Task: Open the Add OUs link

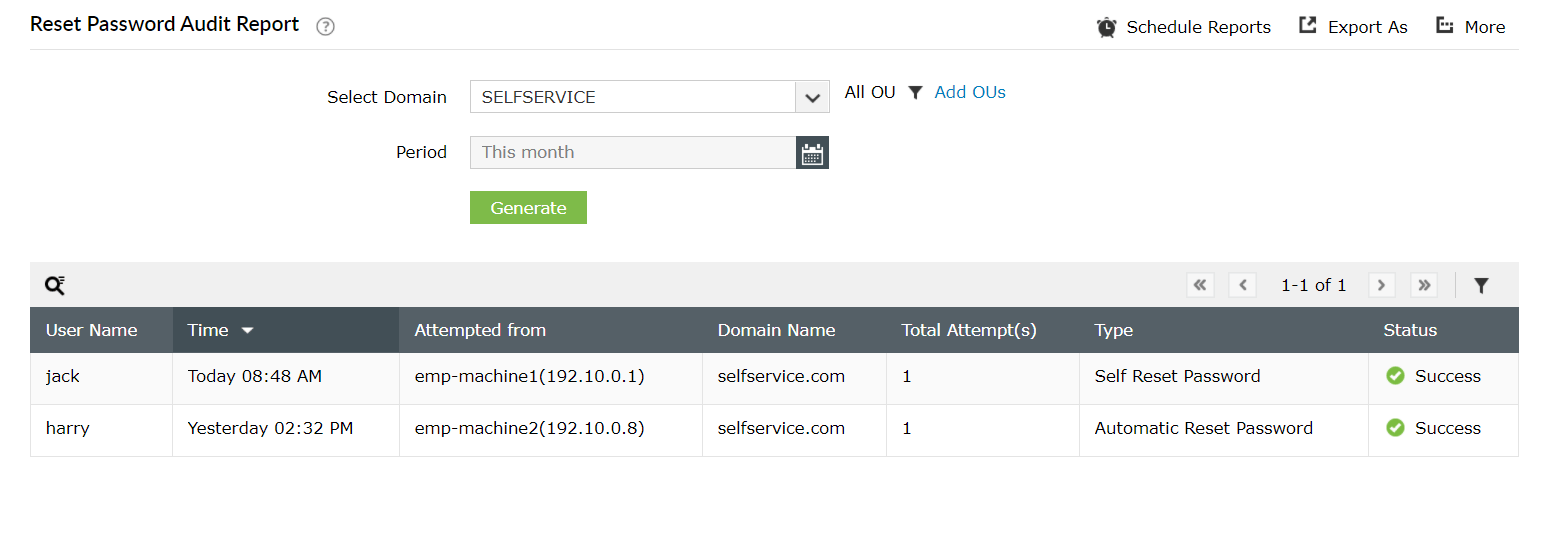Action: point(969,93)
